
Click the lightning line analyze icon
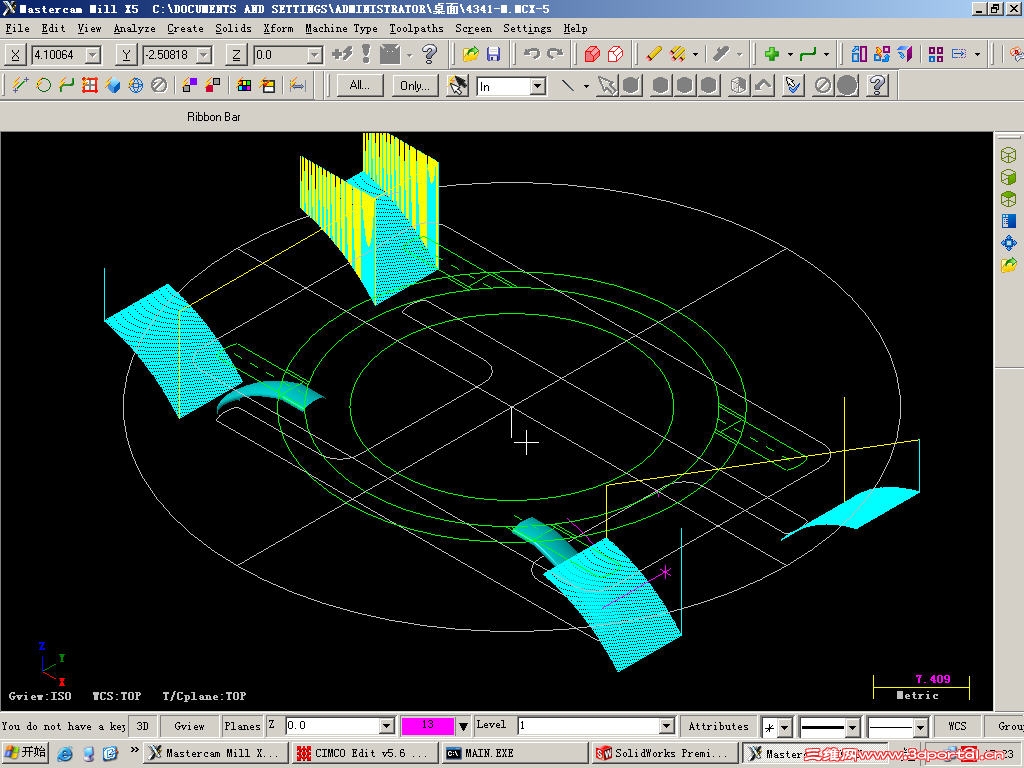(x=20, y=86)
